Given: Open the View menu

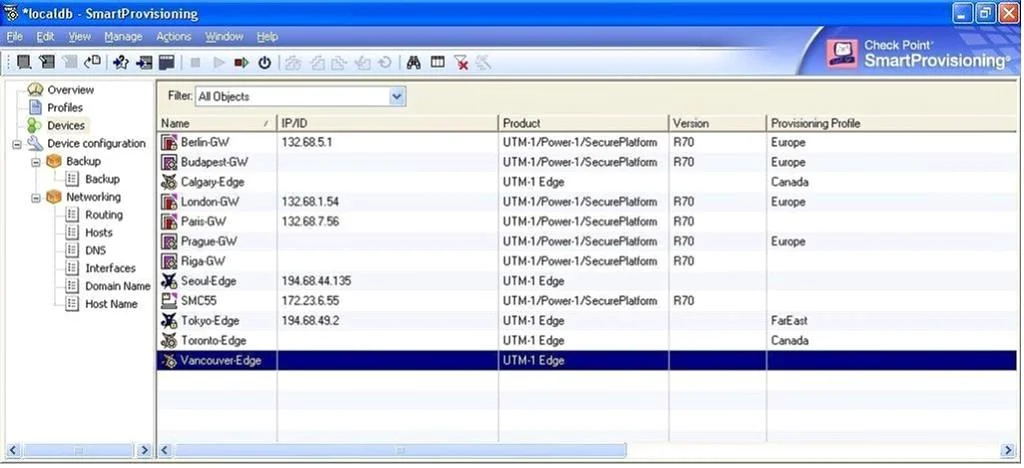Looking at the screenshot, I should pos(80,37).
